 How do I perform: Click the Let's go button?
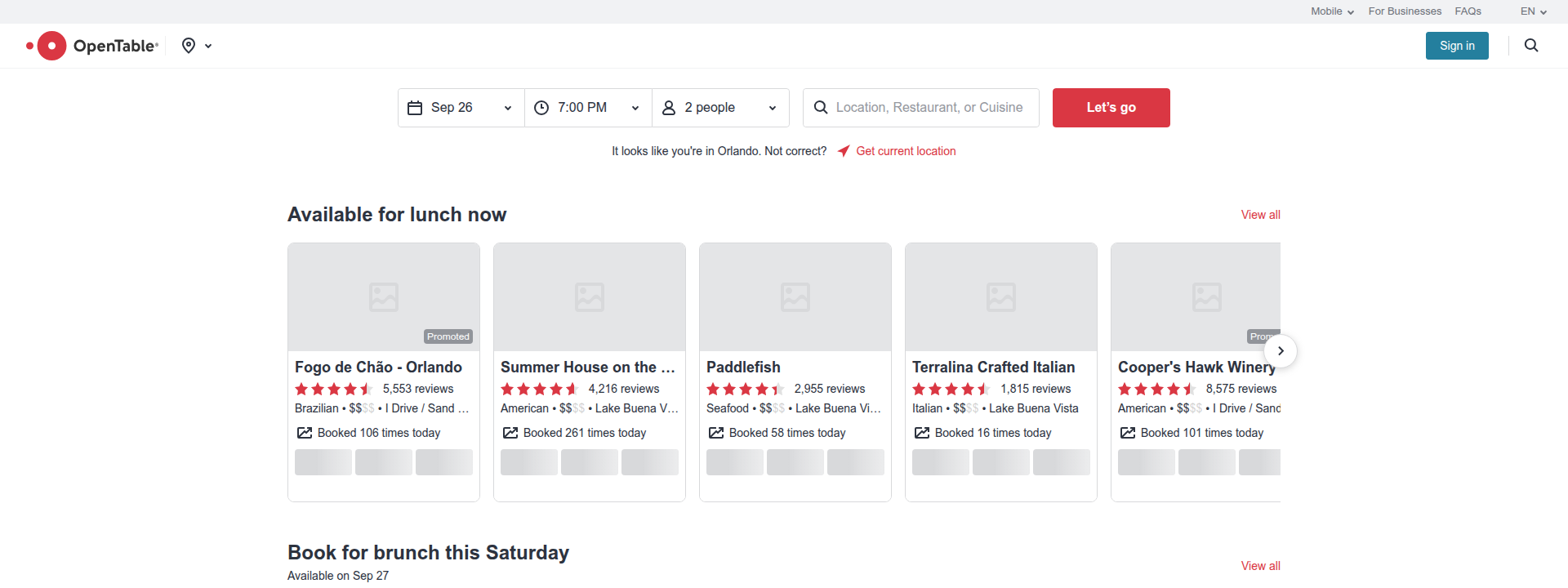pyautogui.click(x=1111, y=108)
